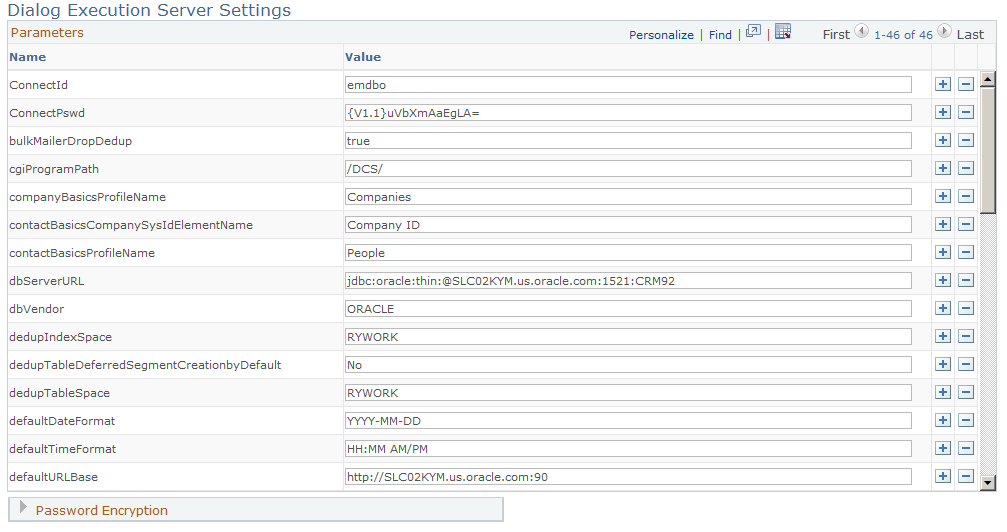Delete the contactBasicsCompanySysIdElementName row

click(966, 224)
